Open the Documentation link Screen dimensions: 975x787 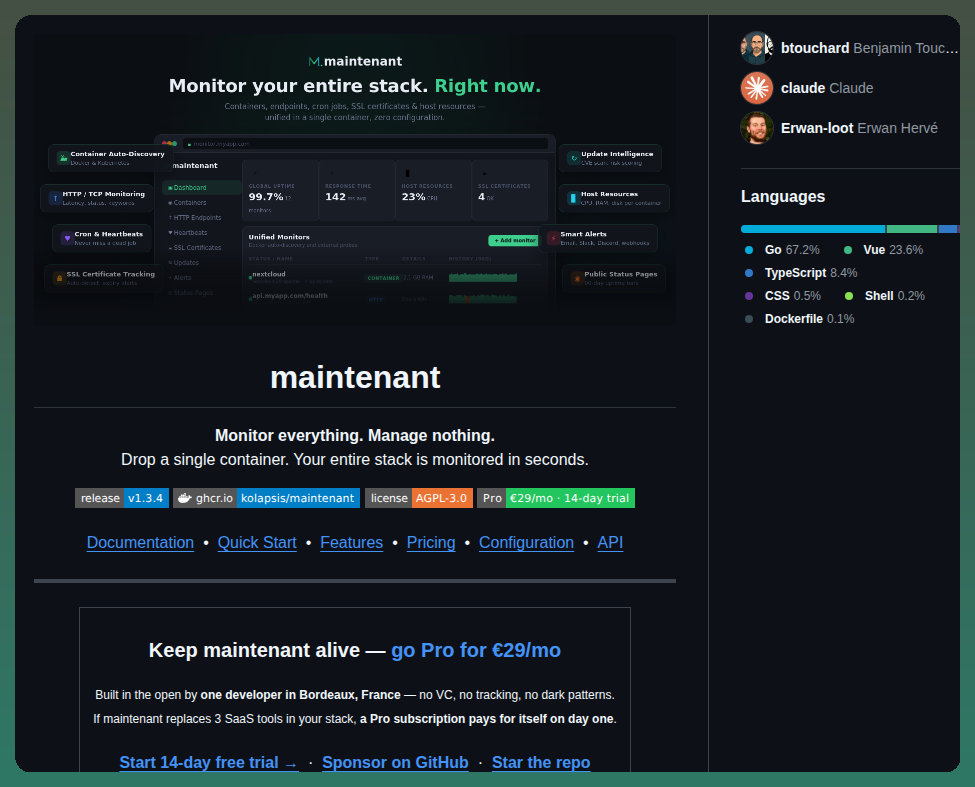click(140, 543)
